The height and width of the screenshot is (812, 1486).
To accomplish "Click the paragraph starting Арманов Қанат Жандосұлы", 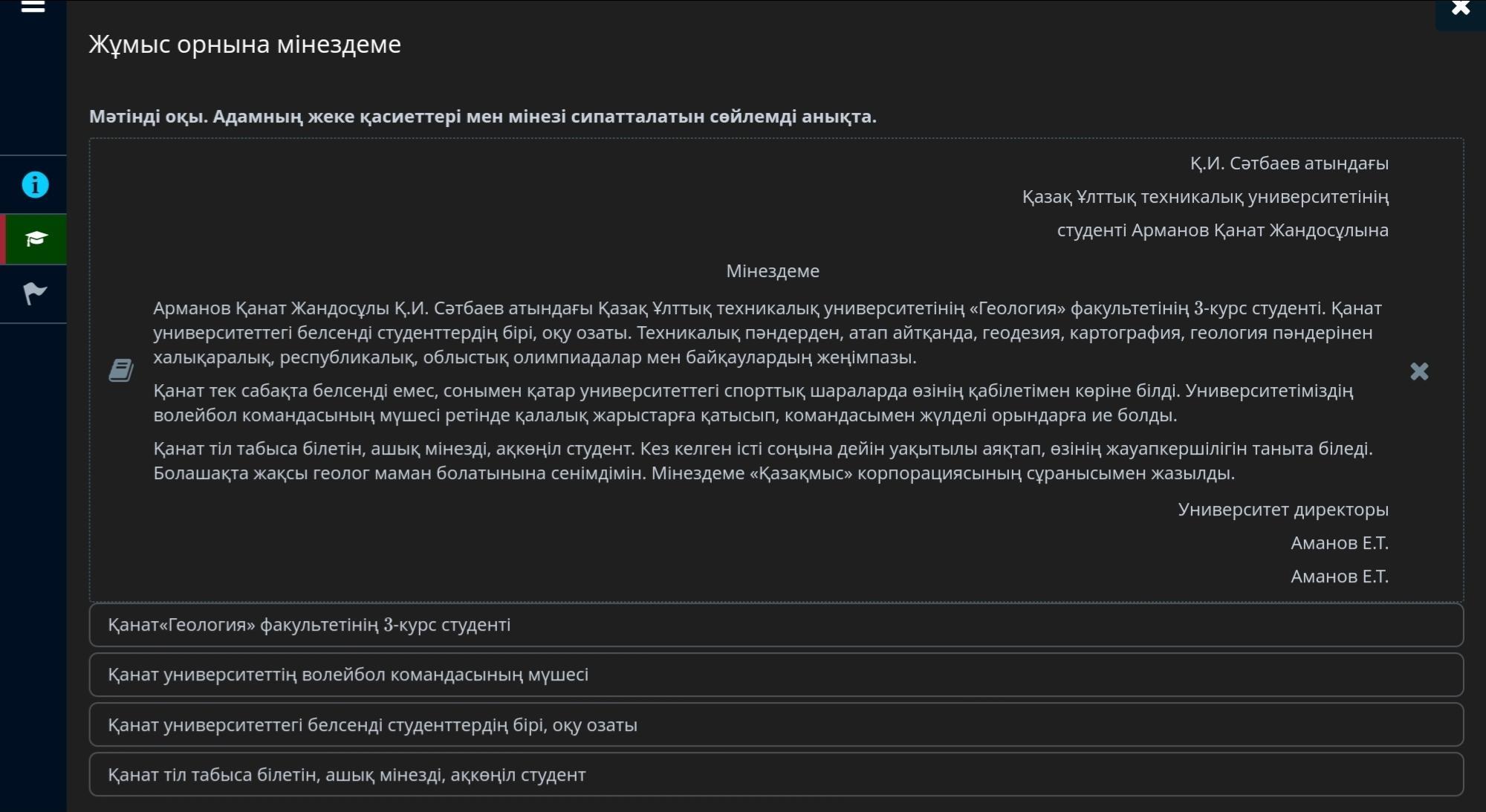I will pyautogui.click(x=767, y=332).
